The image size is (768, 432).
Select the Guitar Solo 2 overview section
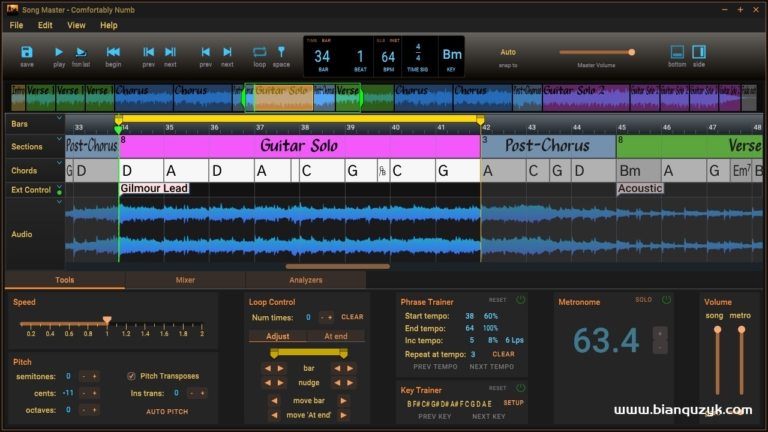click(x=586, y=97)
